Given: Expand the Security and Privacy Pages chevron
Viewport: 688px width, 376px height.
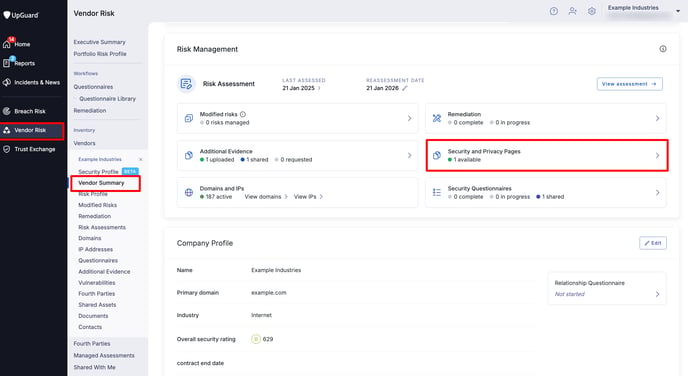Looking at the screenshot, I should [657, 155].
